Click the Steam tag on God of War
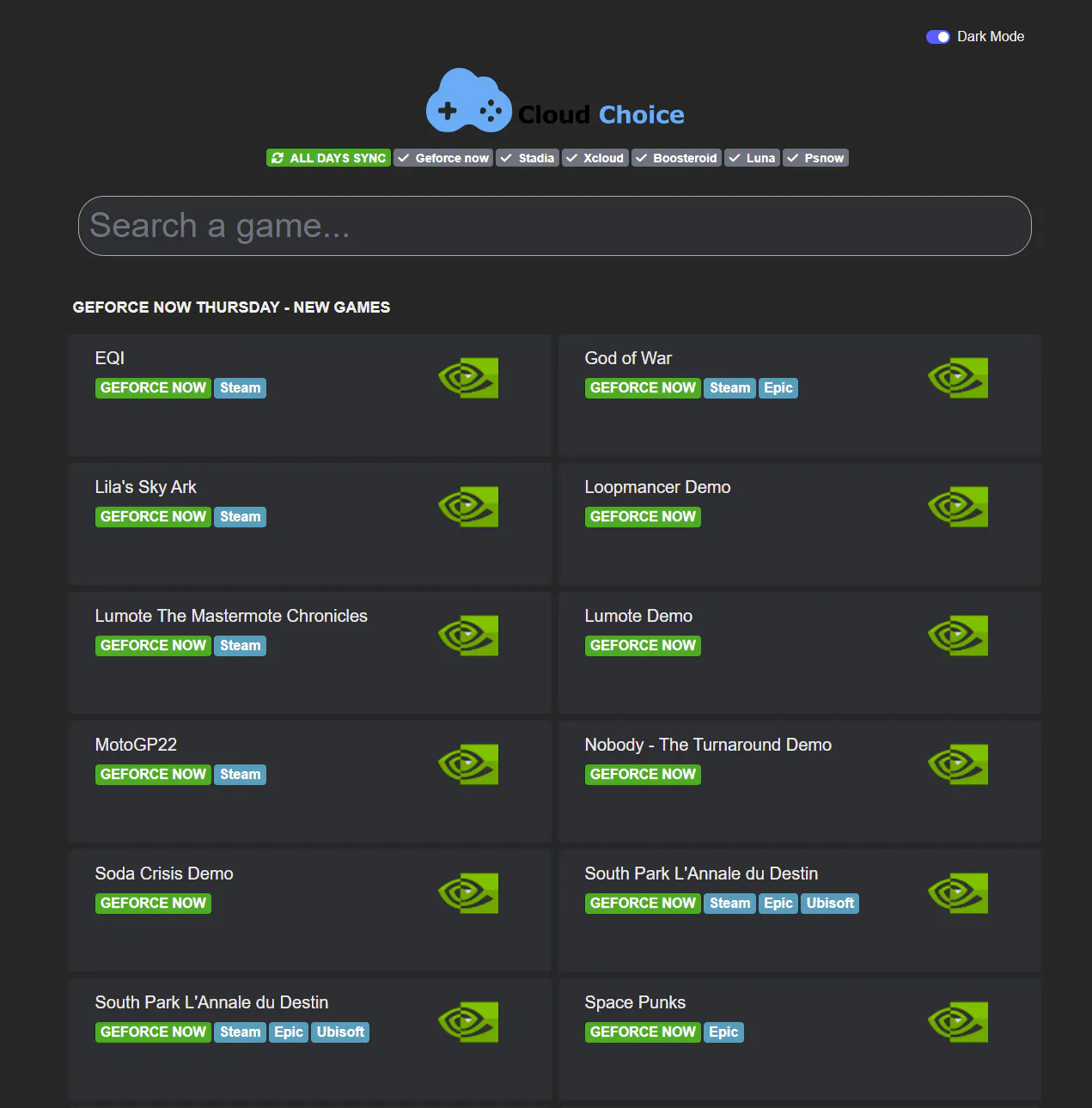This screenshot has height=1108, width=1092. [x=729, y=388]
